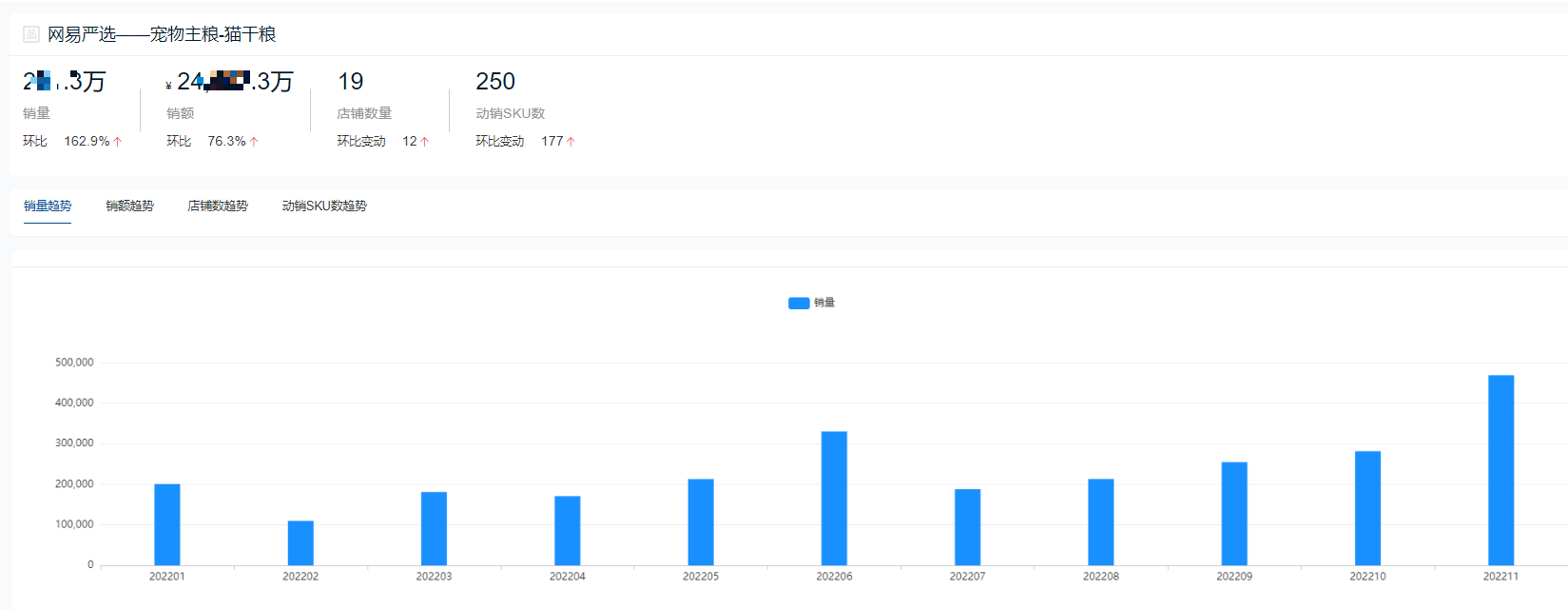Click the up arrow next to 76.3%
Image resolution: width=1568 pixels, height=609 pixels.
click(254, 142)
